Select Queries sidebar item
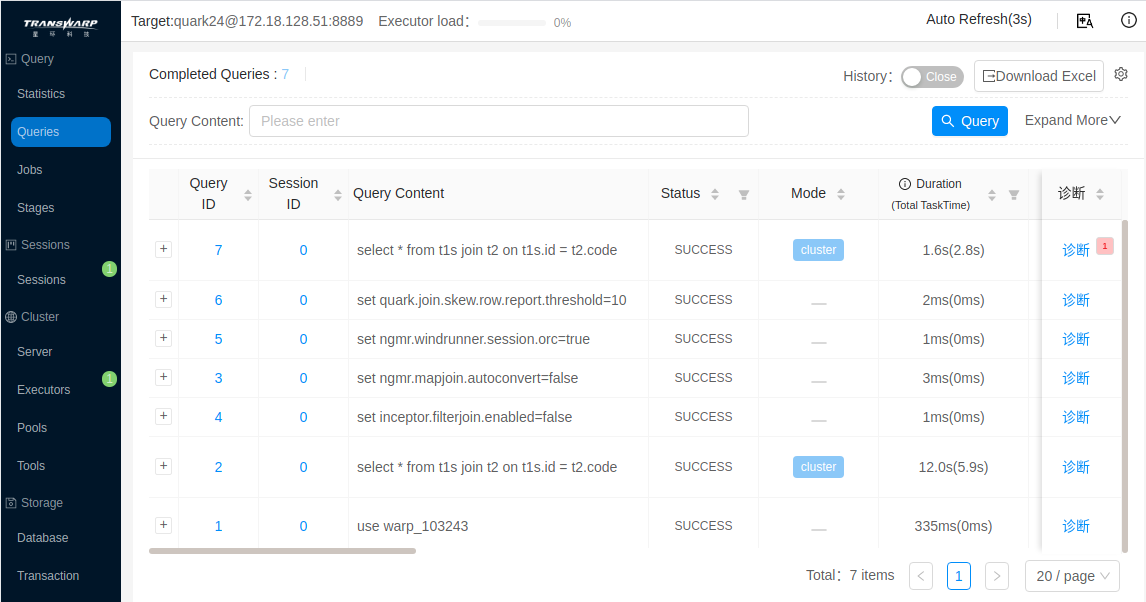Viewport: 1146px width, 602px height. 61,132
